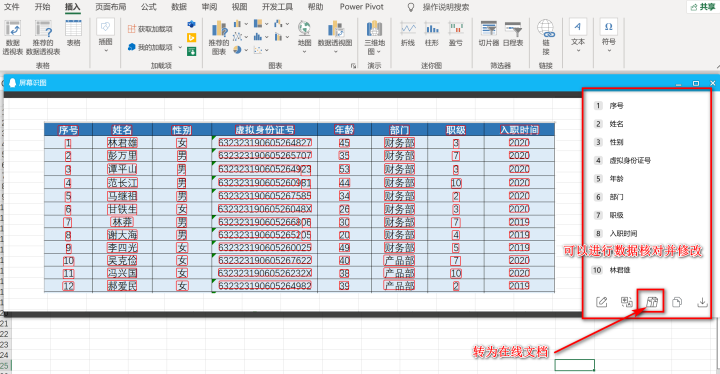
Task: Click the Bing Maps add-in icon
Action: (191, 38)
